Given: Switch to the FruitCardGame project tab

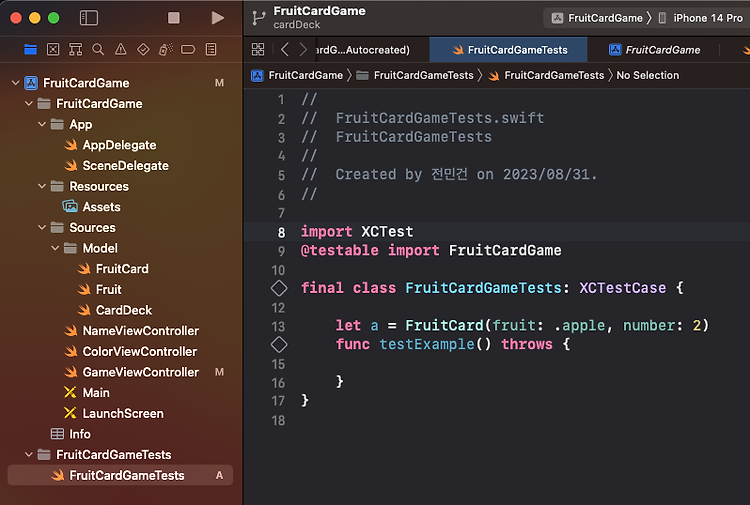Looking at the screenshot, I should coord(653,50).
